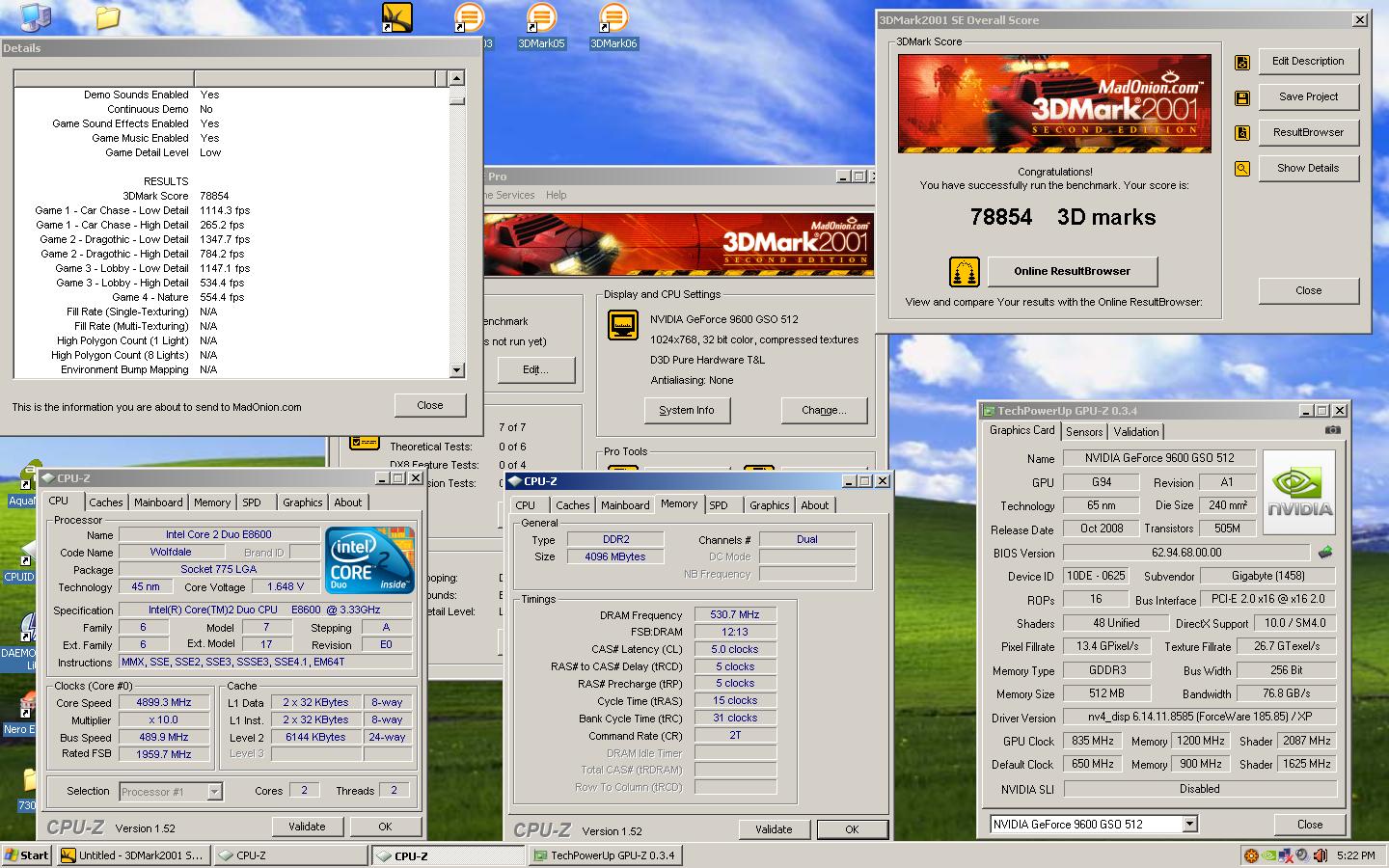This screenshot has width=1389, height=868.
Task: Open the DAEMON Tools desktop shortcut
Action: [x=19, y=641]
